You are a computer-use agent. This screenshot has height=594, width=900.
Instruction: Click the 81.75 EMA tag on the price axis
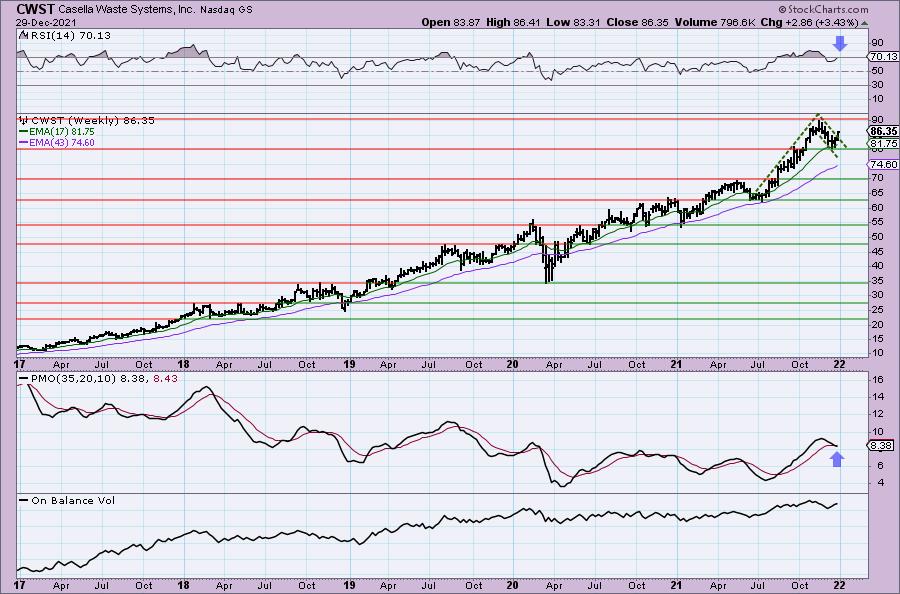point(884,143)
